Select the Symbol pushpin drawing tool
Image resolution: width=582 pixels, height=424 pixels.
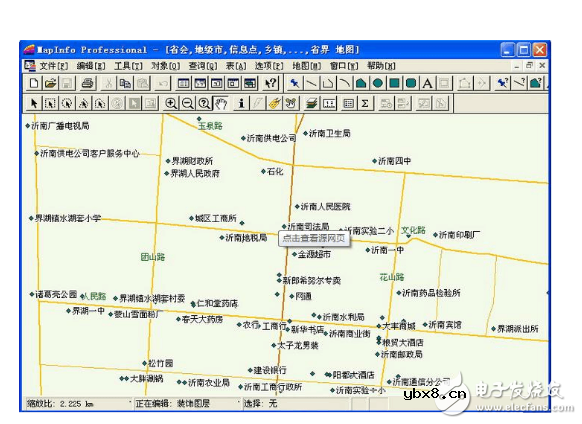click(x=294, y=83)
